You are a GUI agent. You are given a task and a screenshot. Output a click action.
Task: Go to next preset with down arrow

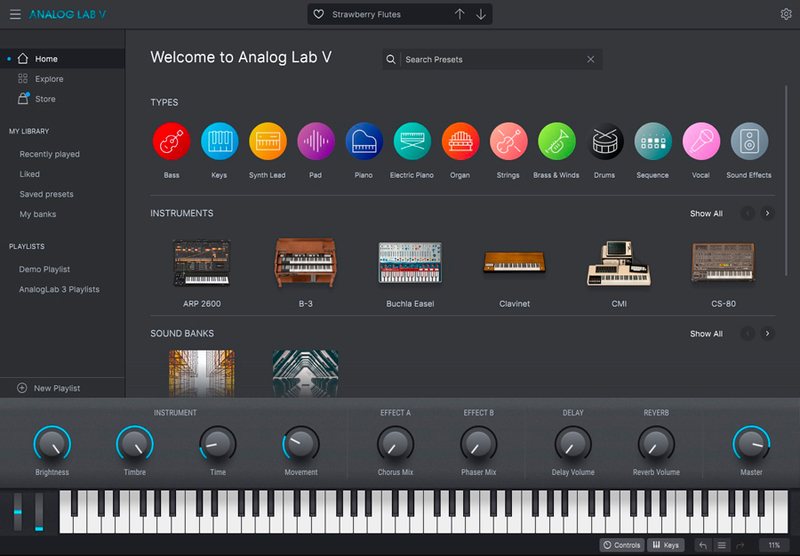click(x=481, y=14)
